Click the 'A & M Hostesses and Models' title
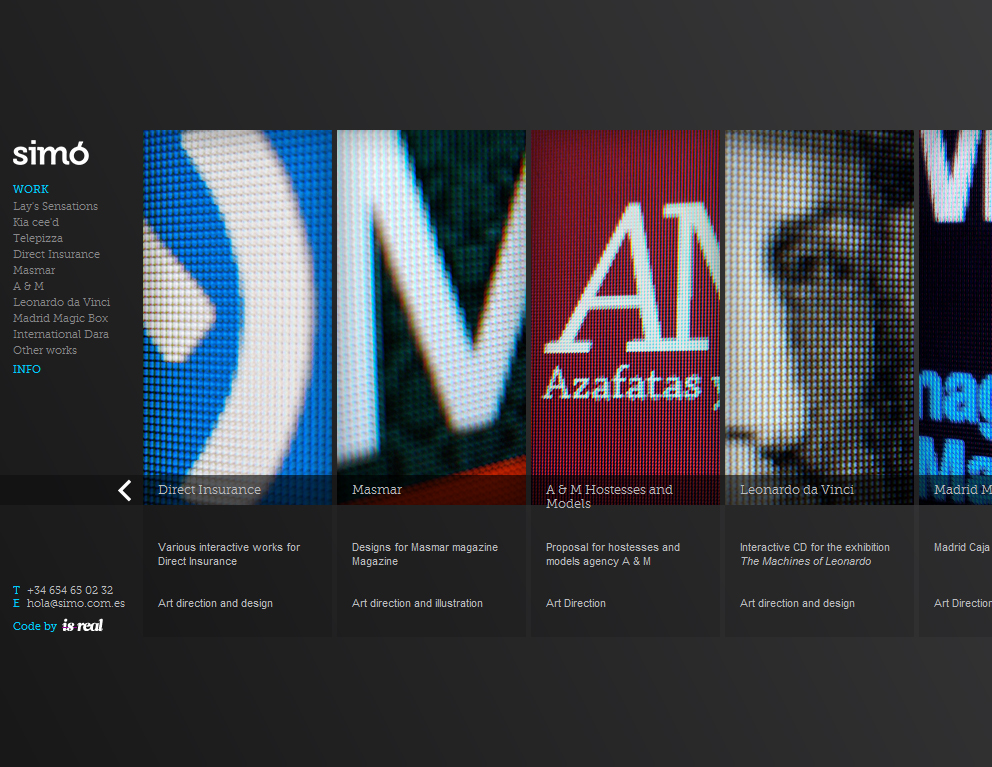Screen dimensions: 992x767 (609, 497)
